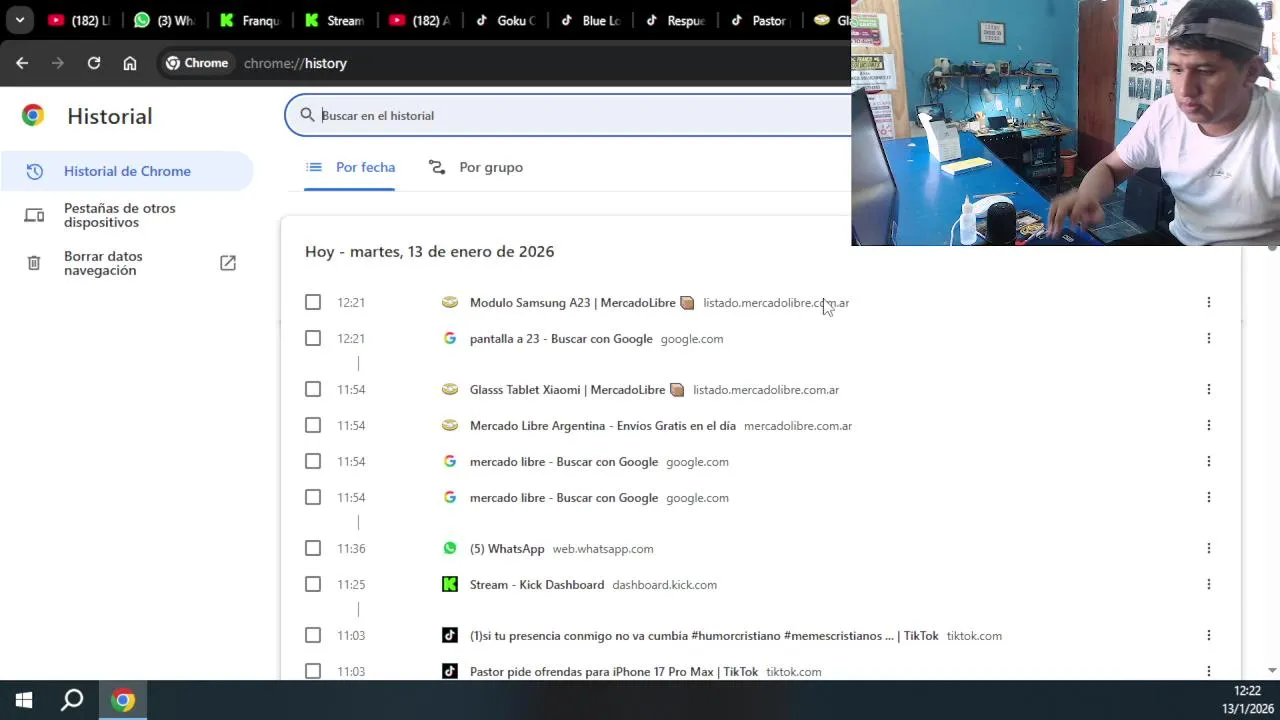Screen dimensions: 1280x720
Task: Check the pantalla a 23 entry checkbox
Action: click(313, 338)
